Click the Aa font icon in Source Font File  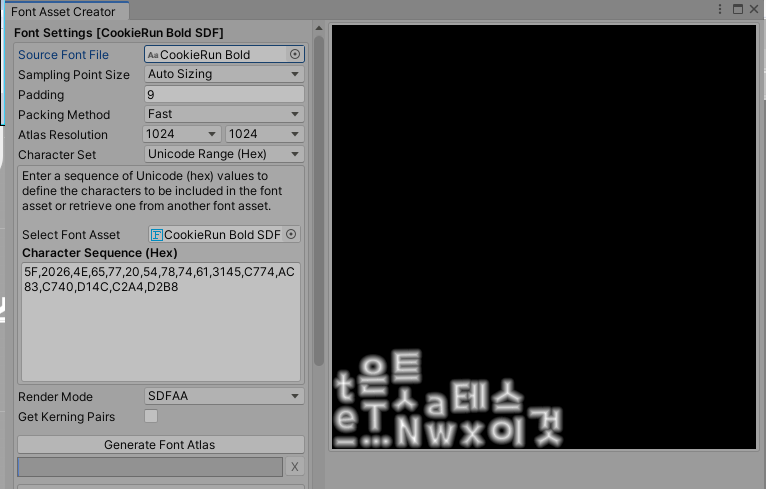tap(153, 55)
